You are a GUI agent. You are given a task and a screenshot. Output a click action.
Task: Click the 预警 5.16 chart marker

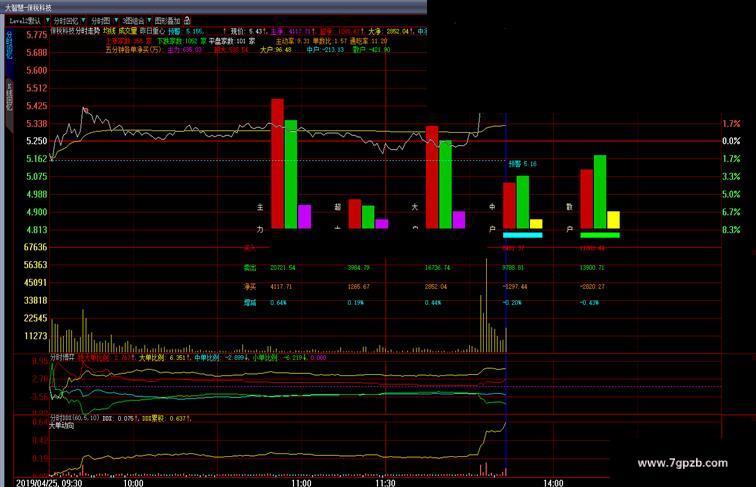(x=523, y=164)
